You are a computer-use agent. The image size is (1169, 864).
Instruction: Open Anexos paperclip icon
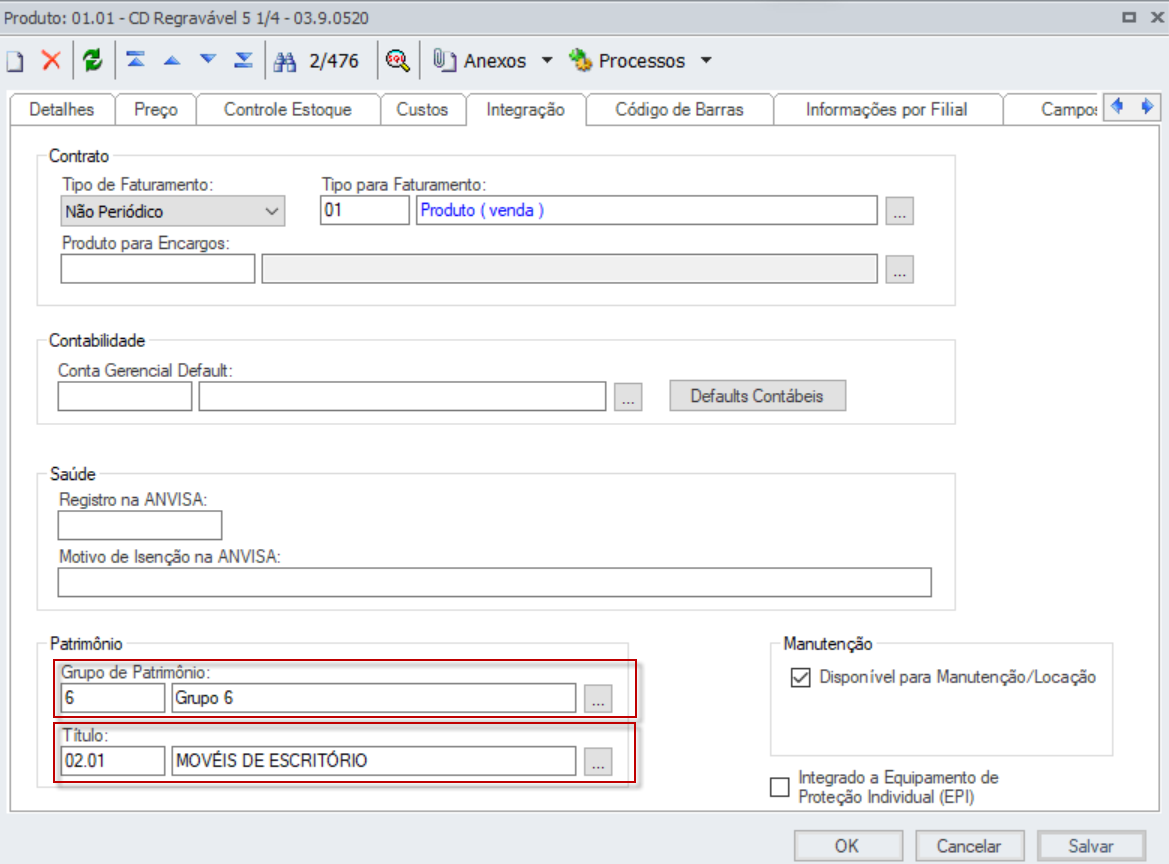pos(444,60)
